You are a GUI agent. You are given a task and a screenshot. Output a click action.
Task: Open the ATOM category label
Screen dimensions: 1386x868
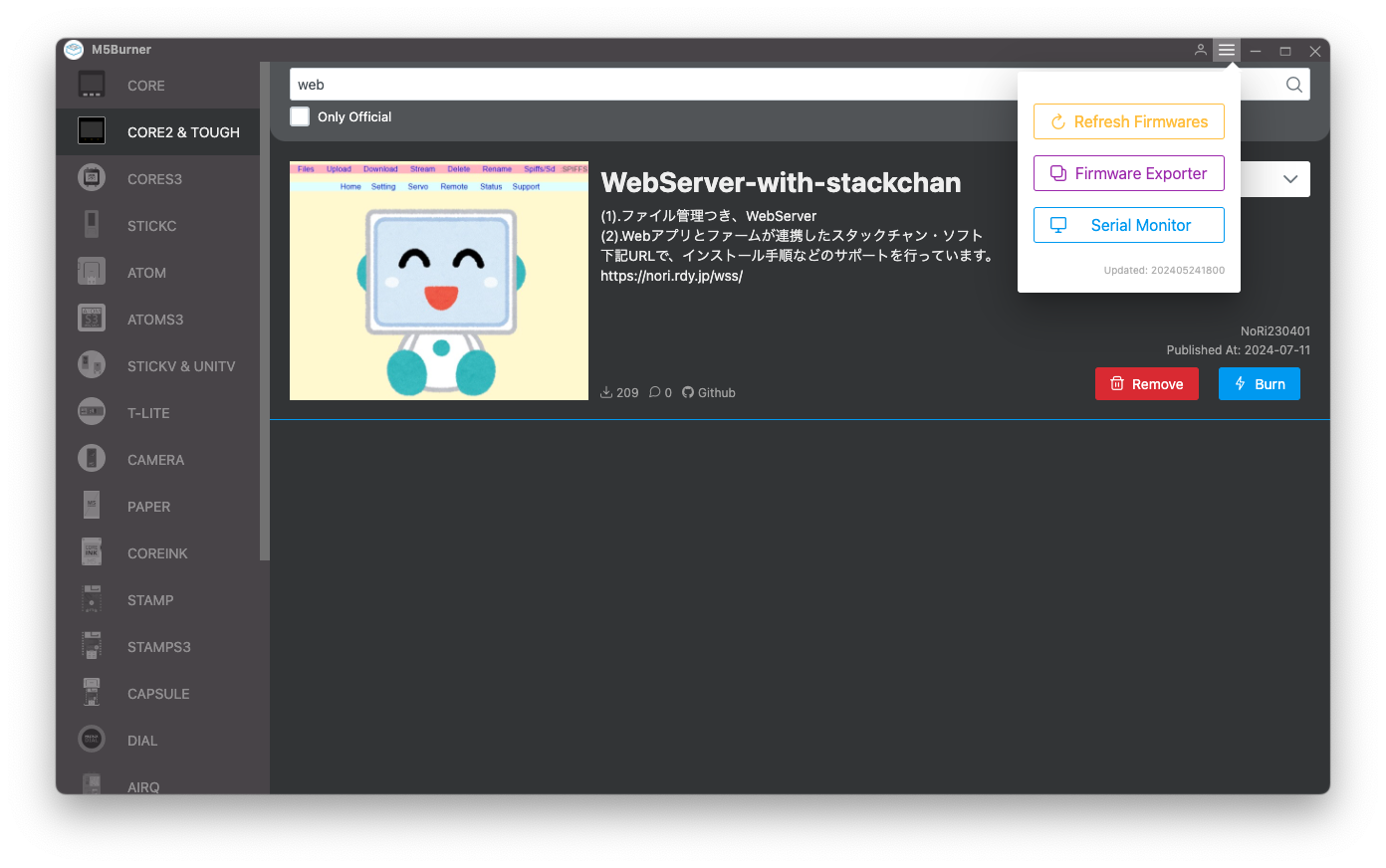[146, 273]
